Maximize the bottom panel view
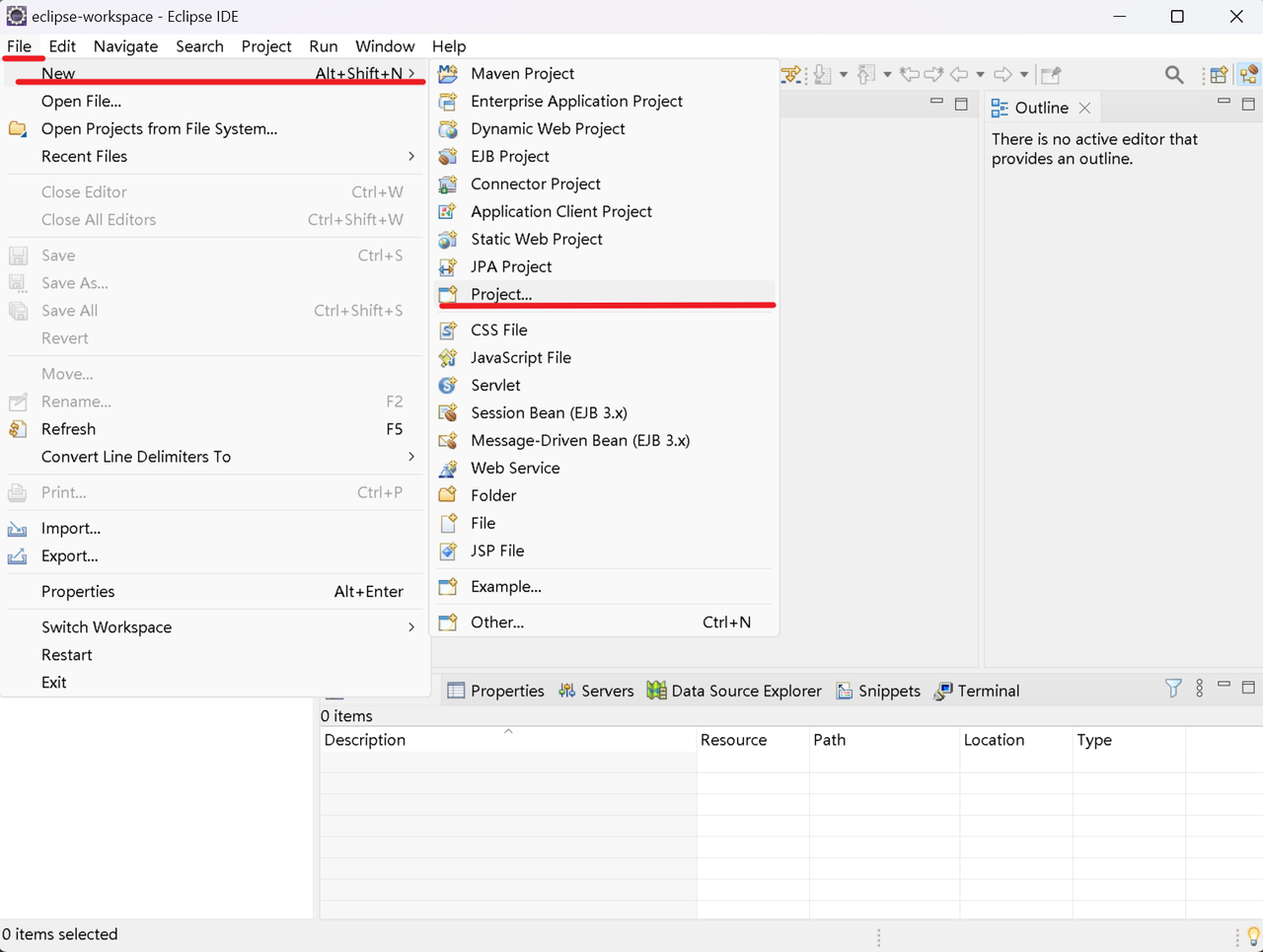1263x952 pixels. [1248, 686]
